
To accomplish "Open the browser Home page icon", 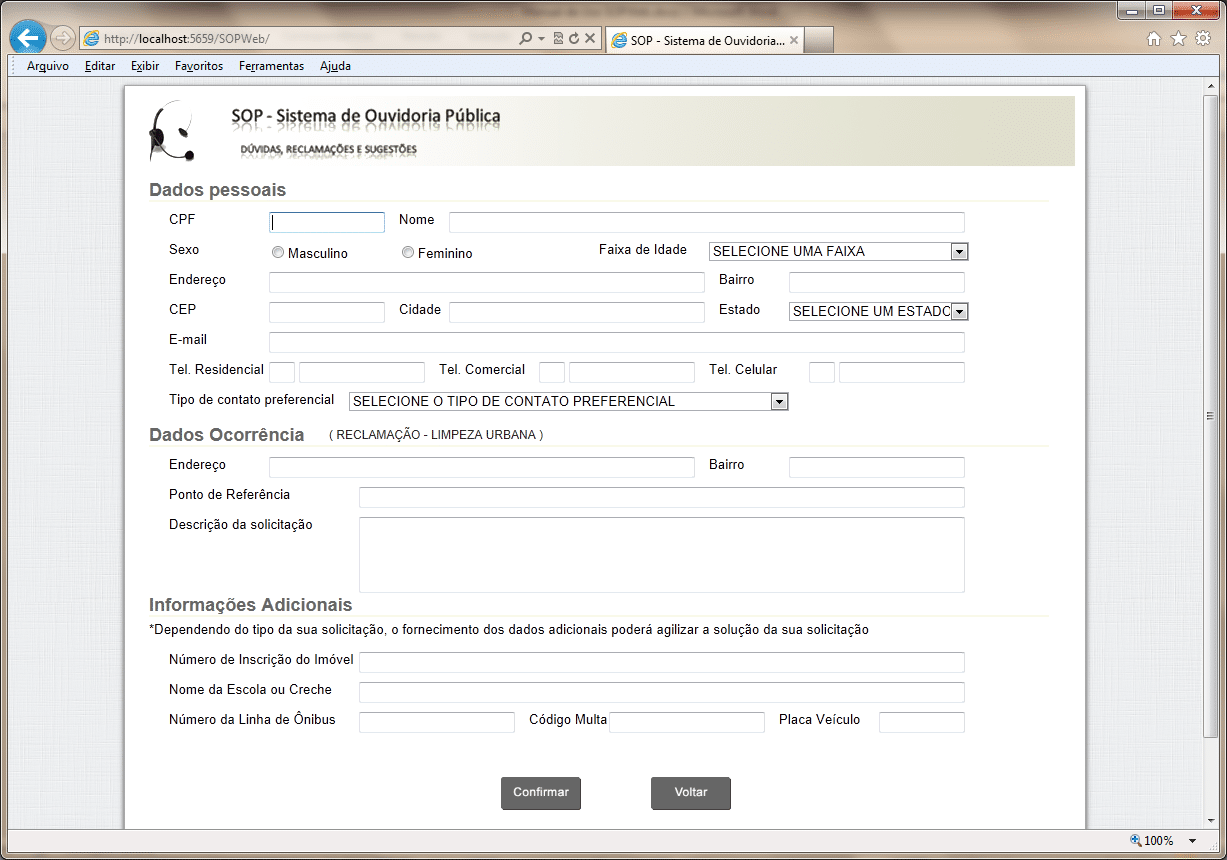I will 1154,39.
